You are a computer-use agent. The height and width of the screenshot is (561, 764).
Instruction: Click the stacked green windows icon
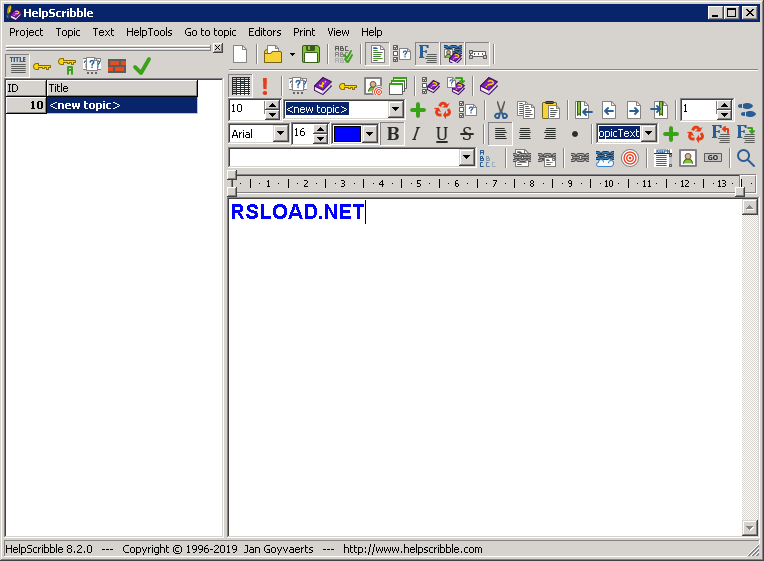[x=398, y=86]
